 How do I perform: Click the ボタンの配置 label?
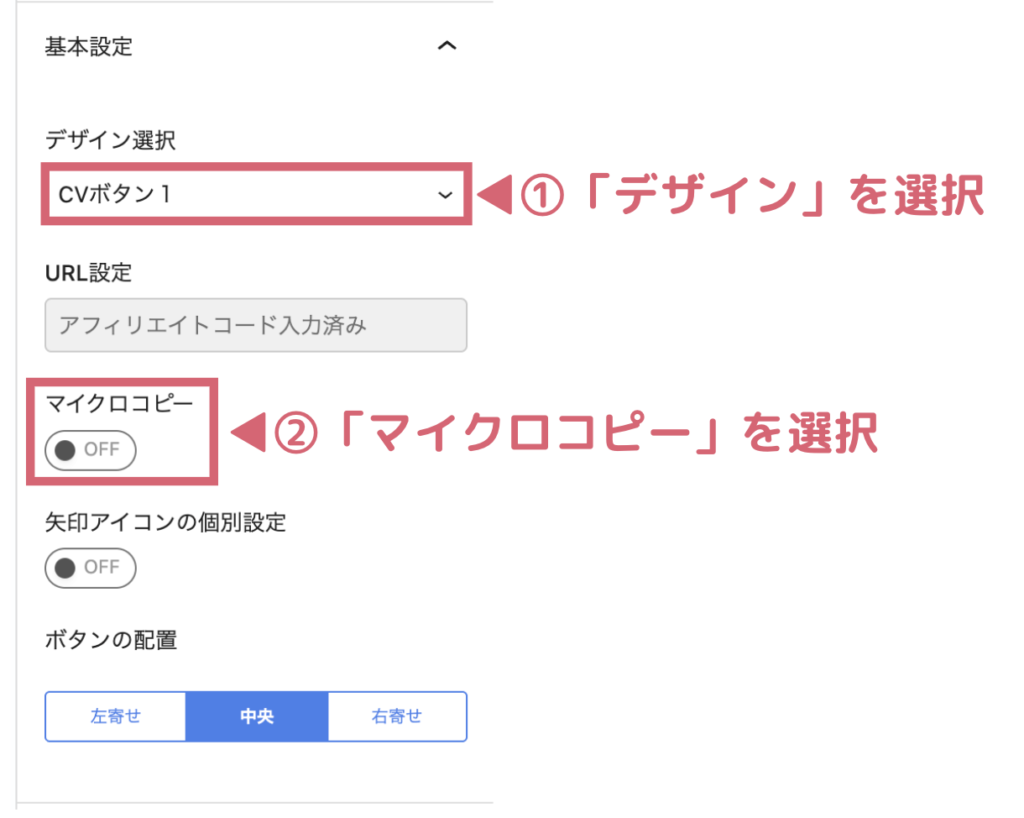[x=111, y=641]
